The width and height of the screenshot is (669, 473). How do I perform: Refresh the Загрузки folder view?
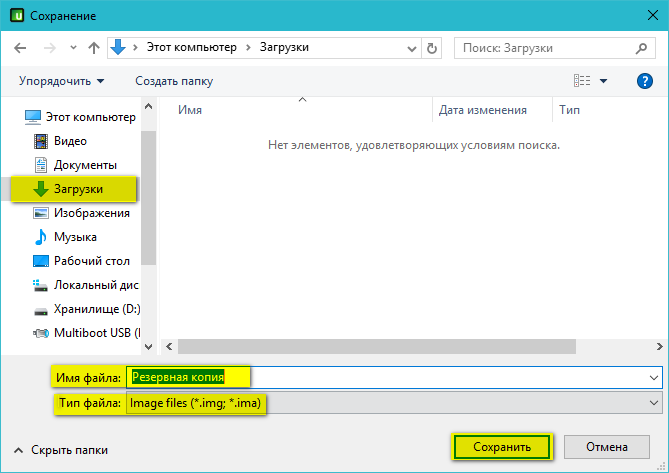[432, 48]
